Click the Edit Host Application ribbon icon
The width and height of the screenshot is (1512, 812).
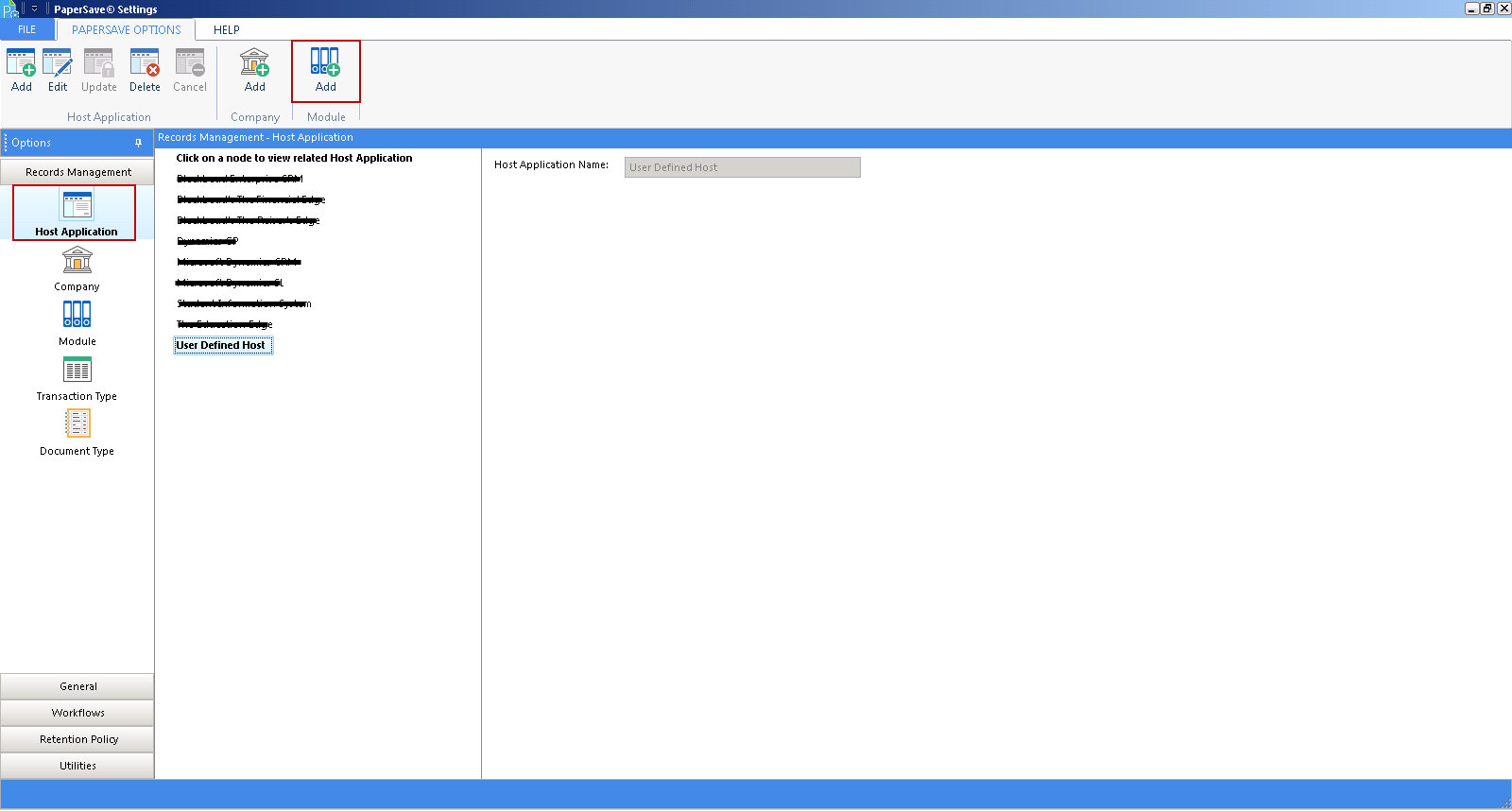(x=58, y=71)
